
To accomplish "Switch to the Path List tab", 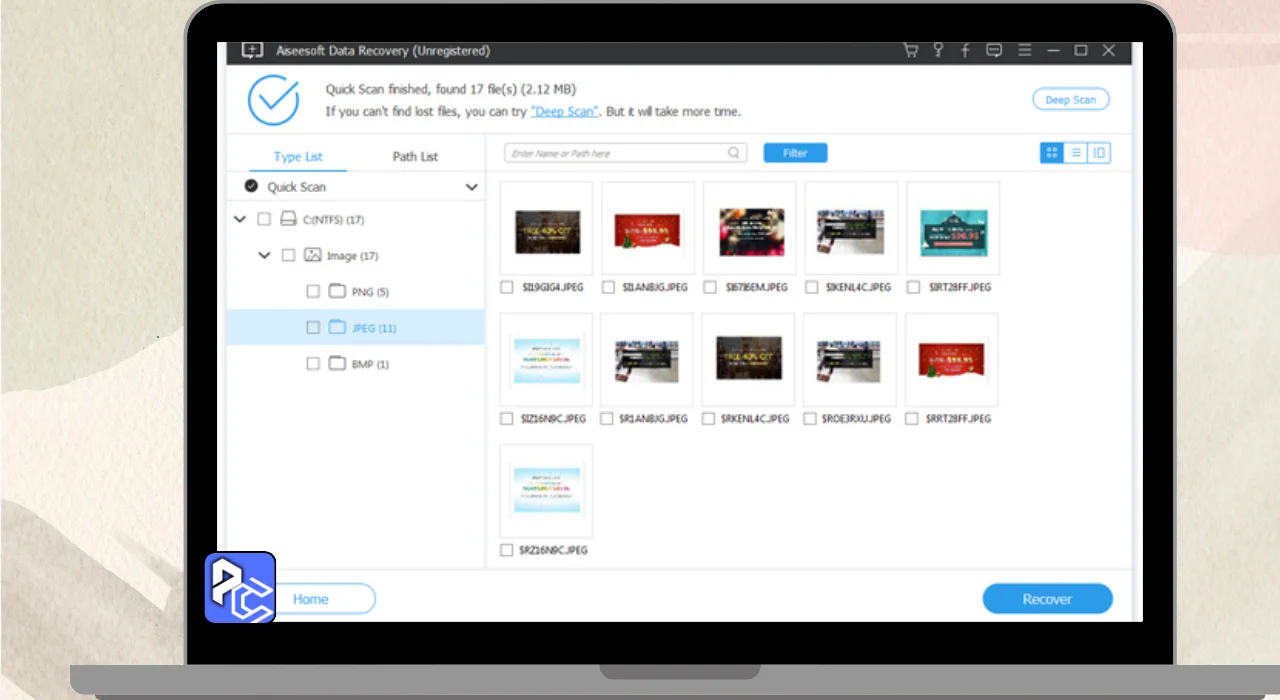I will [x=415, y=157].
